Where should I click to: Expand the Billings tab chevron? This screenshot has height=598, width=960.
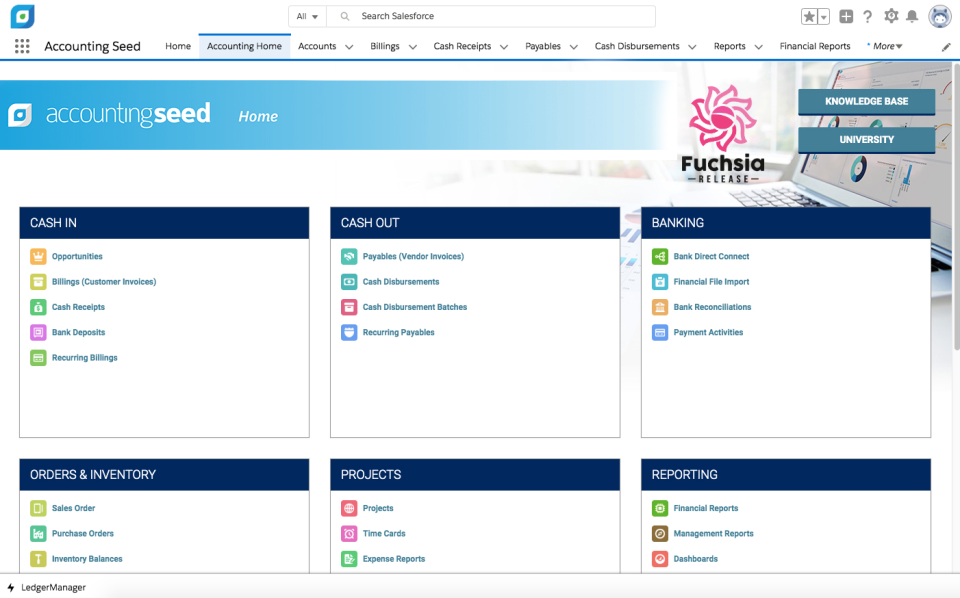(x=413, y=47)
